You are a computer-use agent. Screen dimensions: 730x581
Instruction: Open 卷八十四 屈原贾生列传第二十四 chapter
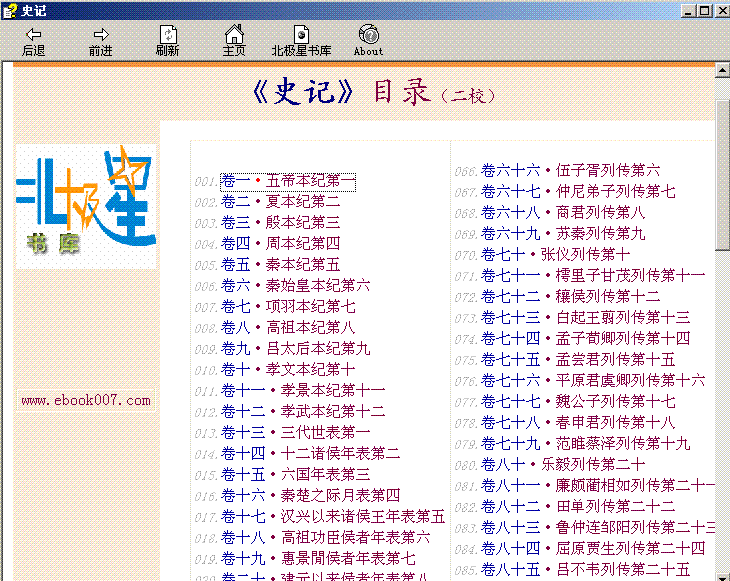point(593,548)
